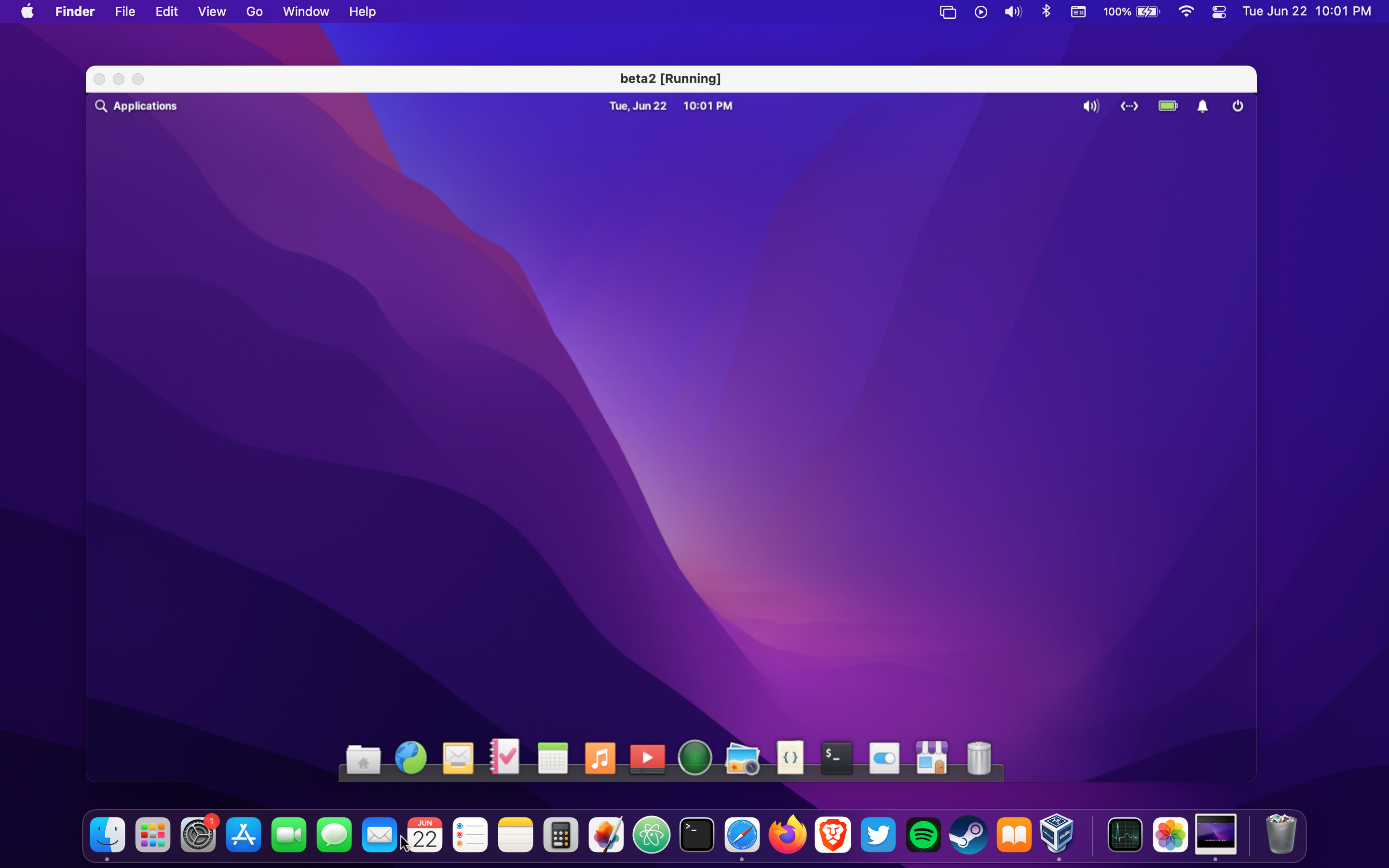Open the Window menu in the menu bar
Screen dimensions: 1389x868
(305, 11)
